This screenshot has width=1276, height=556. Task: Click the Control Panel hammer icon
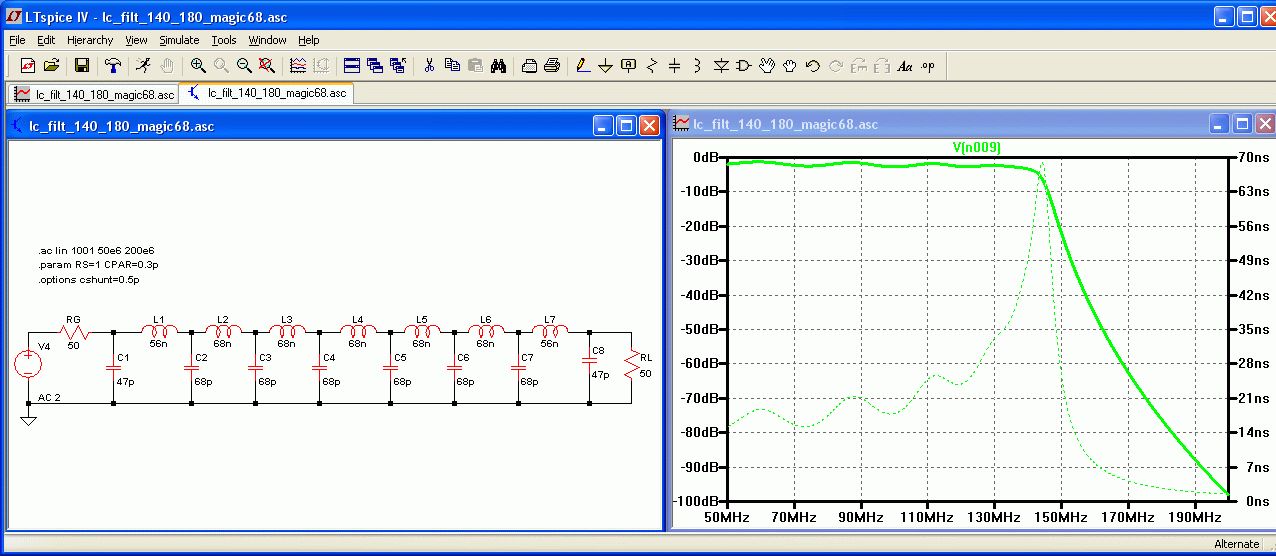click(113, 66)
